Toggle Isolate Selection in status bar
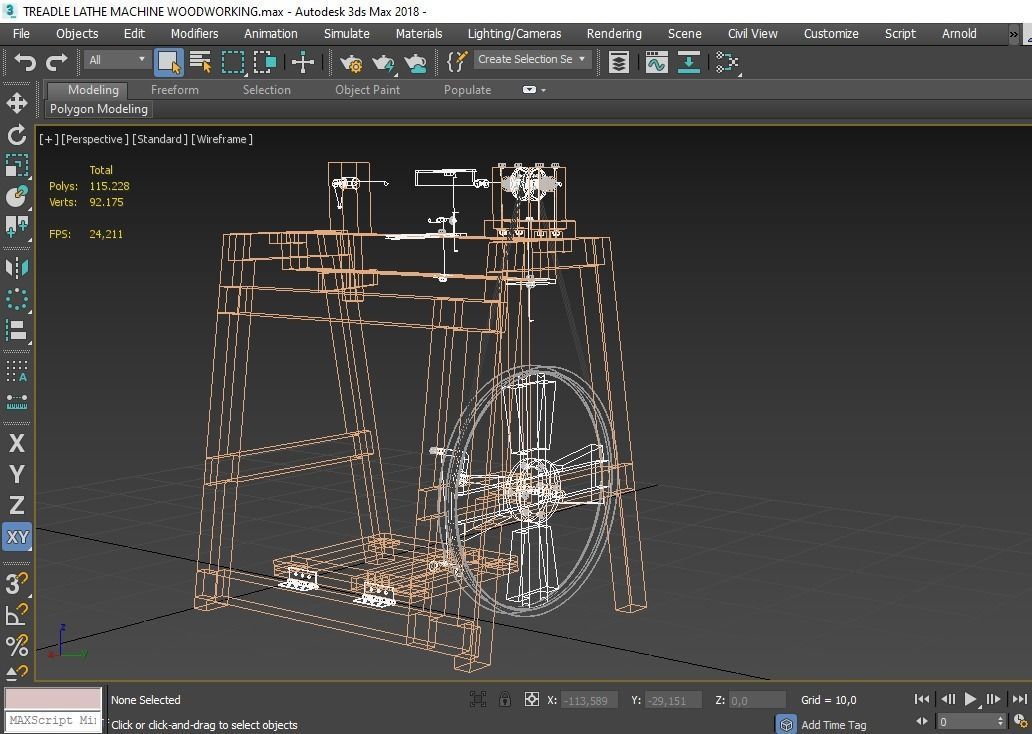Image resolution: width=1032 pixels, height=734 pixels. click(x=478, y=700)
